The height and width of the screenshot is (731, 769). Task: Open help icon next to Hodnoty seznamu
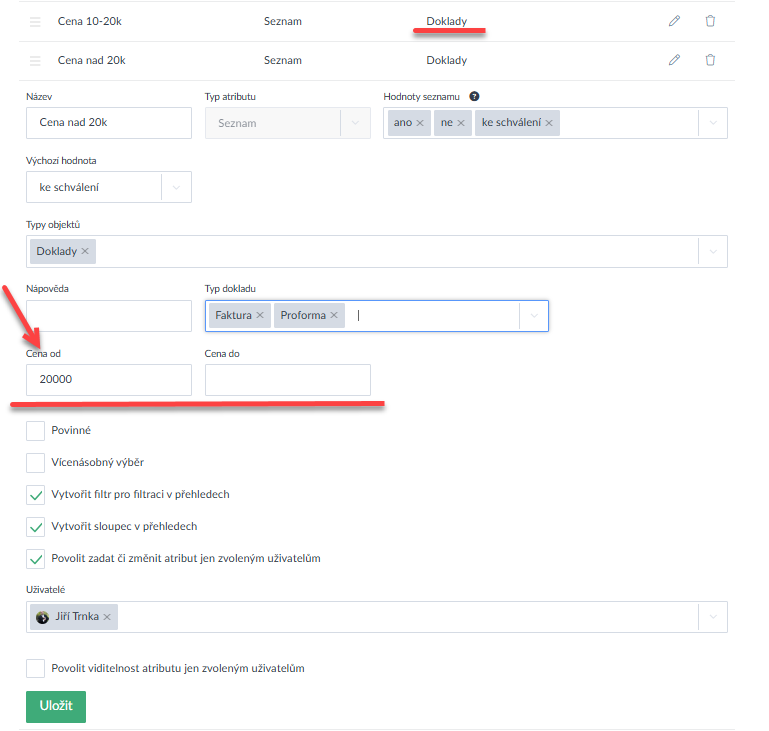pyautogui.click(x=474, y=97)
